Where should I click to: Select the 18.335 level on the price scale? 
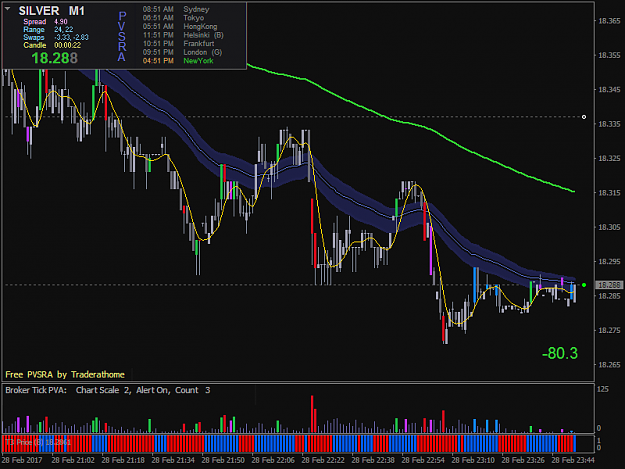click(x=609, y=124)
